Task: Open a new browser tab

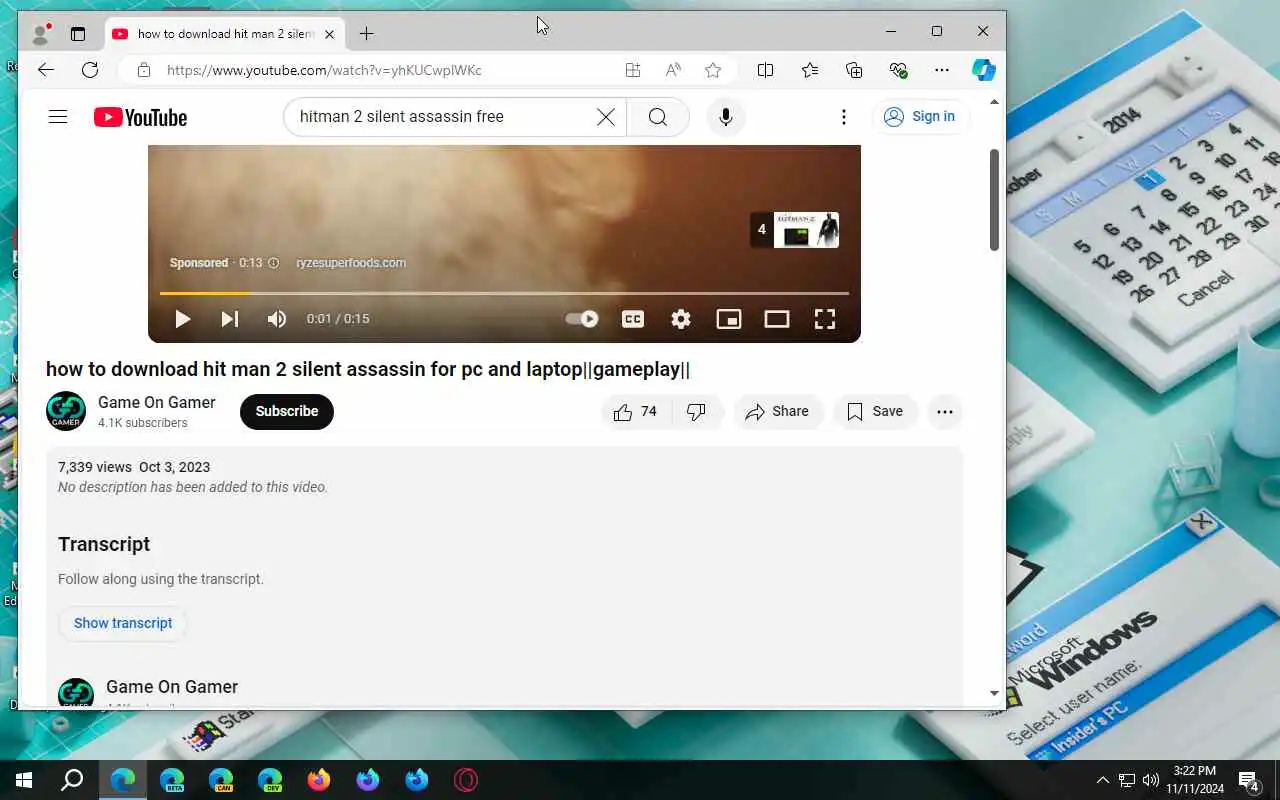Action: point(366,34)
